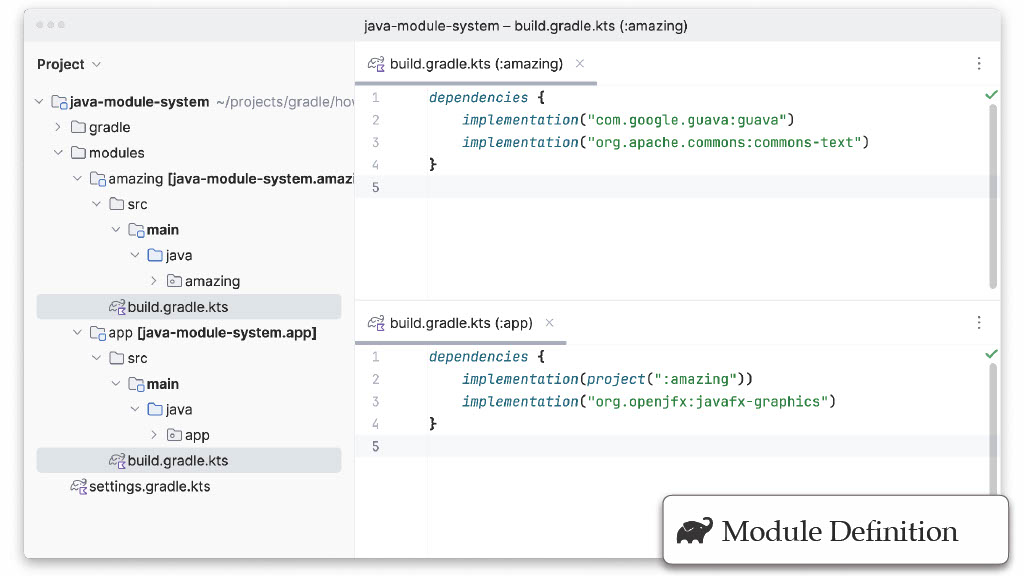Click src folder icon under amazing module

point(117,204)
